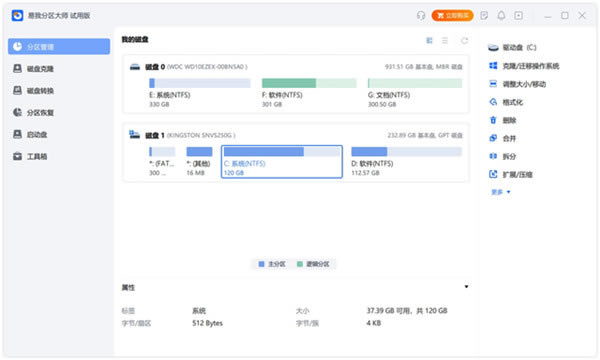Click the orange 立即购买 button

coord(452,15)
